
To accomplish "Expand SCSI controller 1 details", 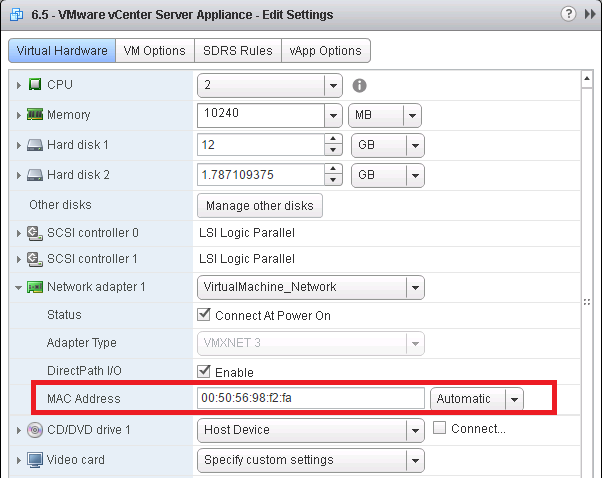I will [x=18, y=259].
